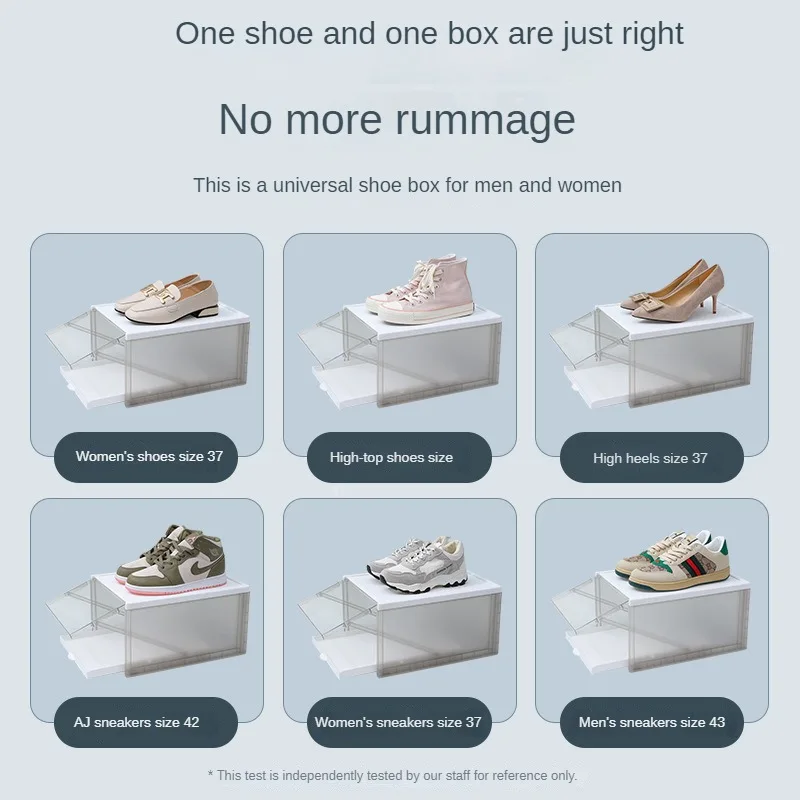This screenshot has width=800, height=800.
Task: Select the 'High heels size 37' label
Action: pyautogui.click(x=652, y=458)
